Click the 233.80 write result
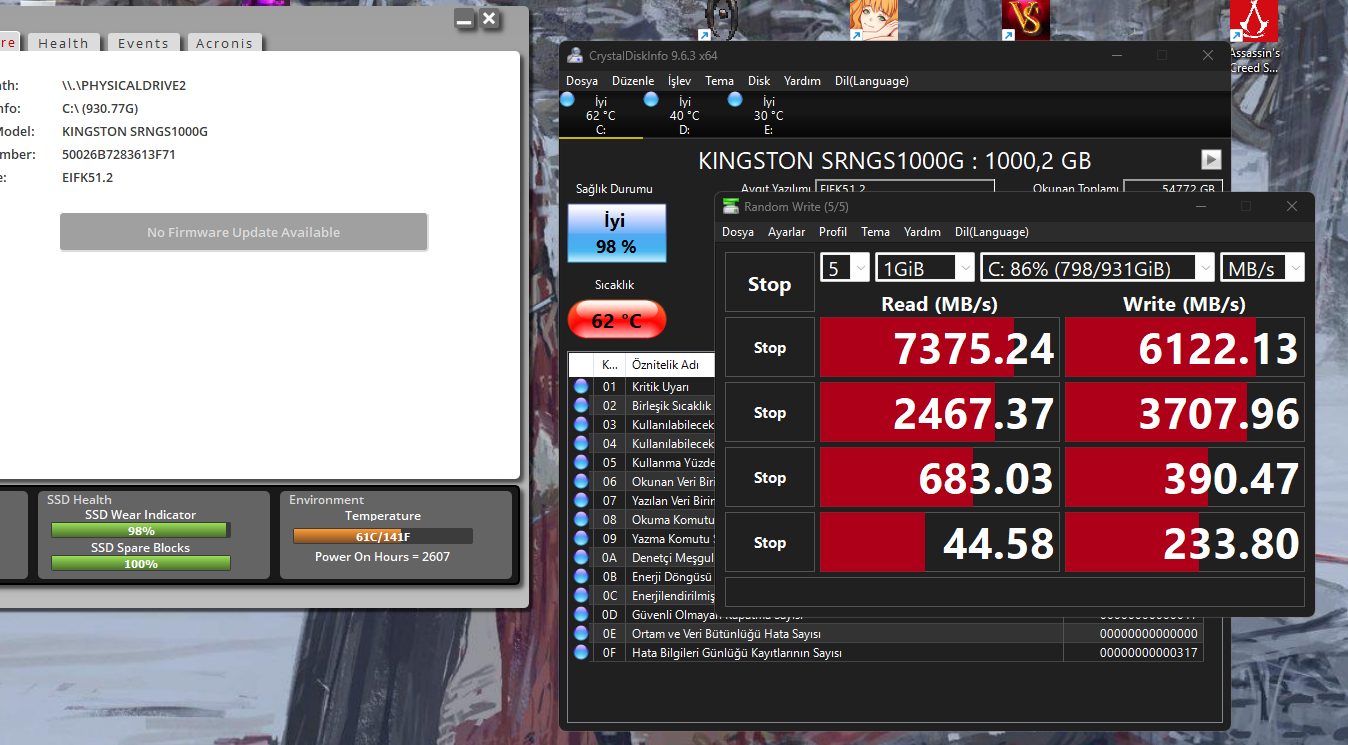 [x=1185, y=543]
